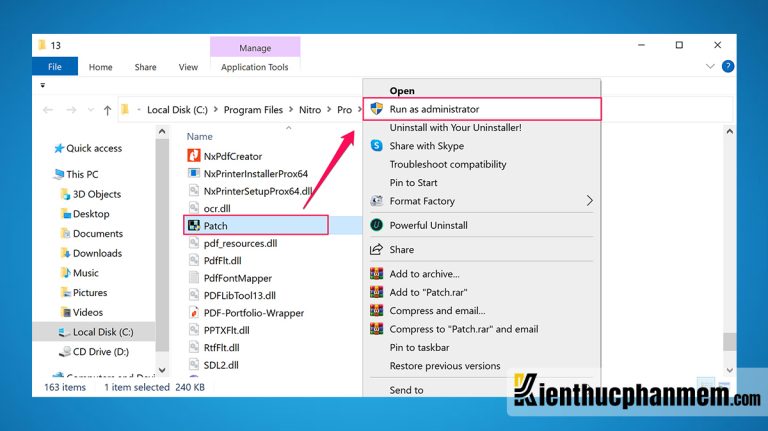
Task: Collapse the ribbon using the chevron
Action: (x=710, y=66)
